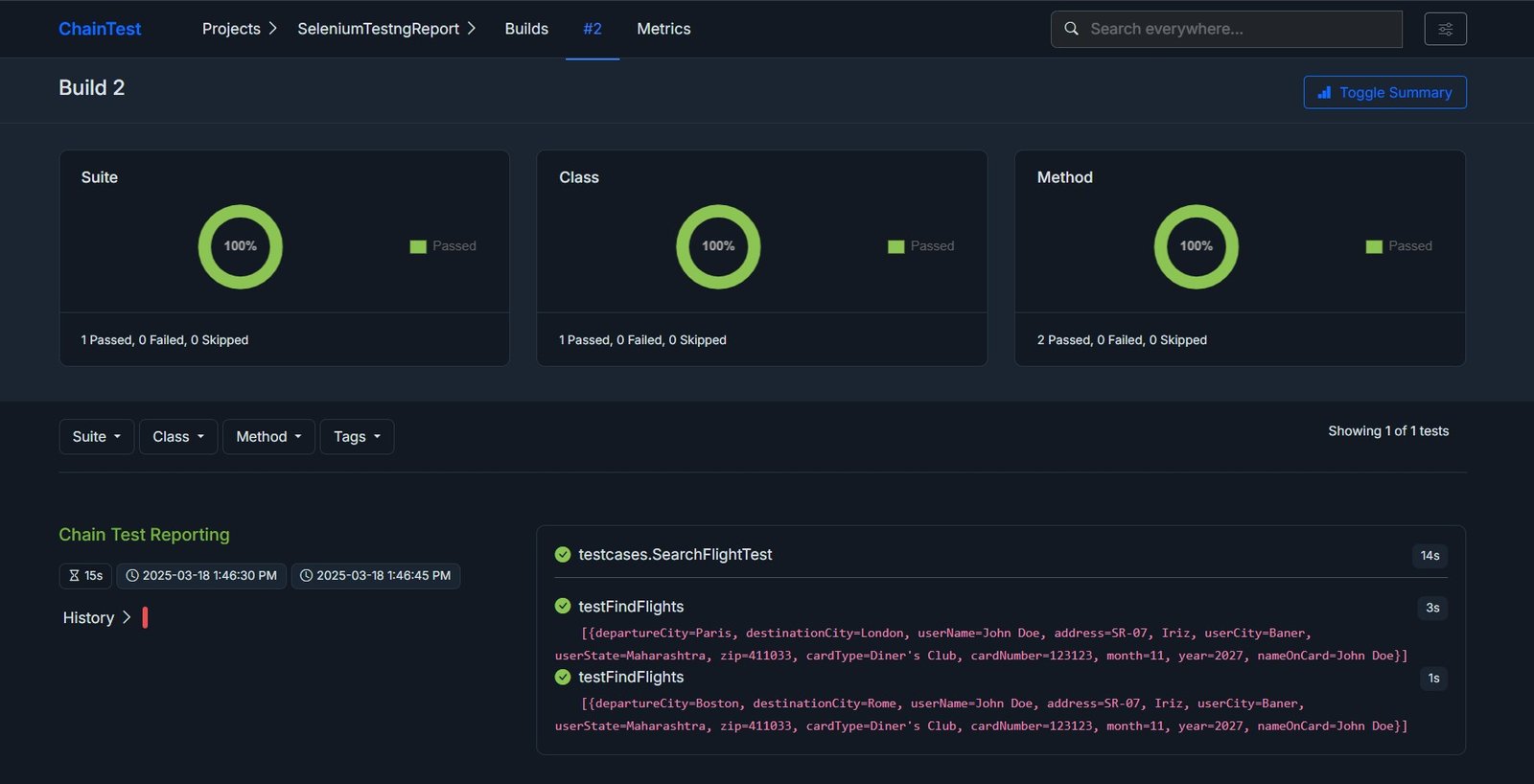This screenshot has height=784, width=1534.
Task: Go to Projects in navigation
Action: pos(231,29)
